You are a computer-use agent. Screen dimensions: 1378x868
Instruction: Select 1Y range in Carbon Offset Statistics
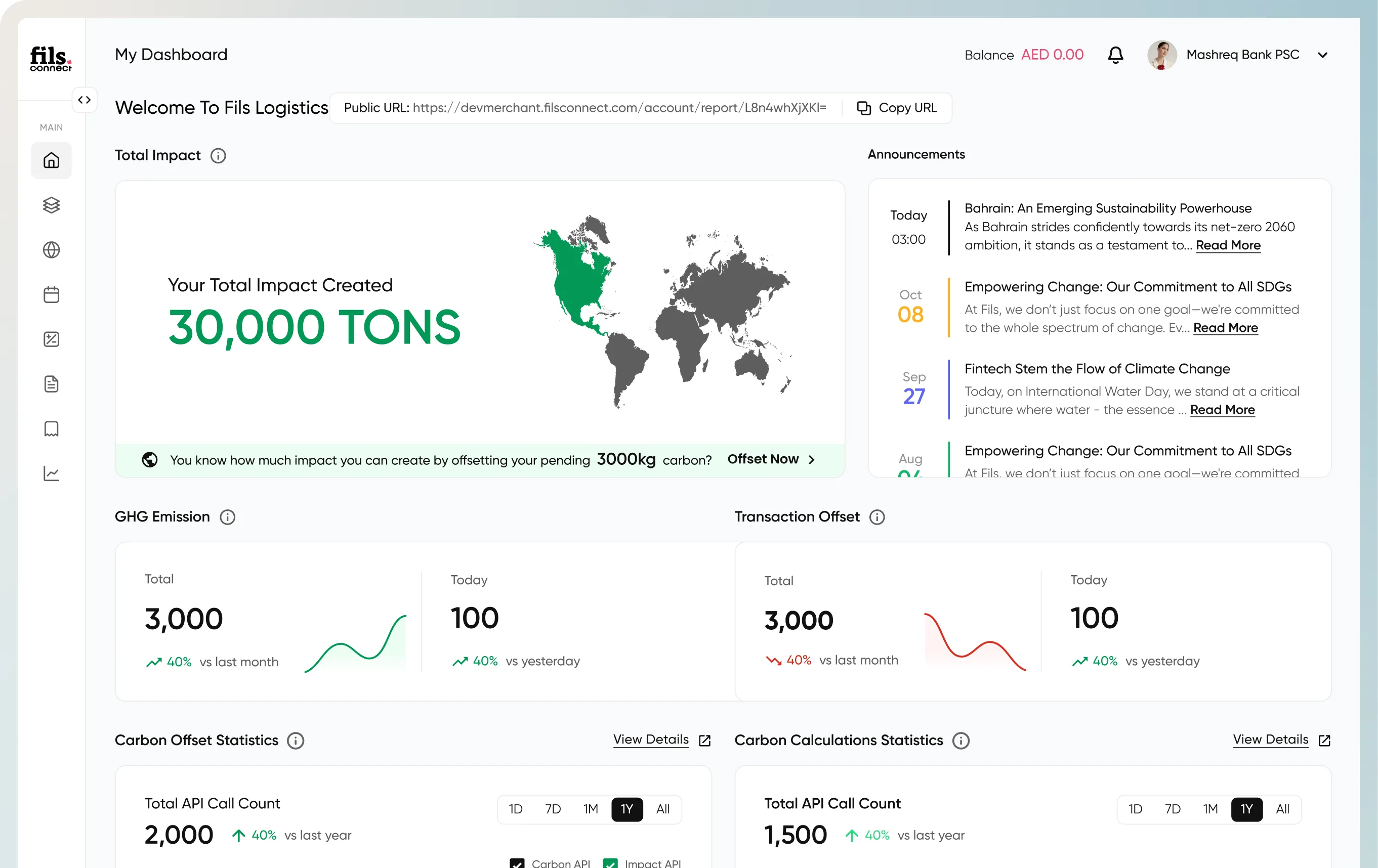627,809
